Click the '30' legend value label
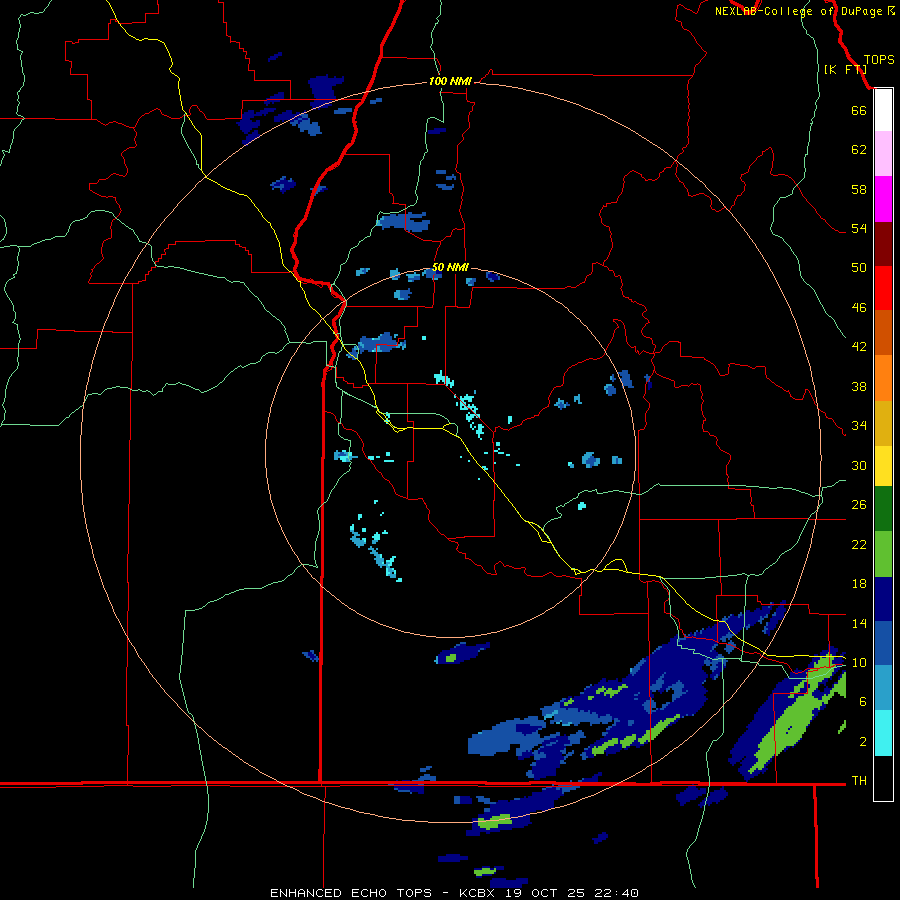The width and height of the screenshot is (900, 900). [x=859, y=465]
